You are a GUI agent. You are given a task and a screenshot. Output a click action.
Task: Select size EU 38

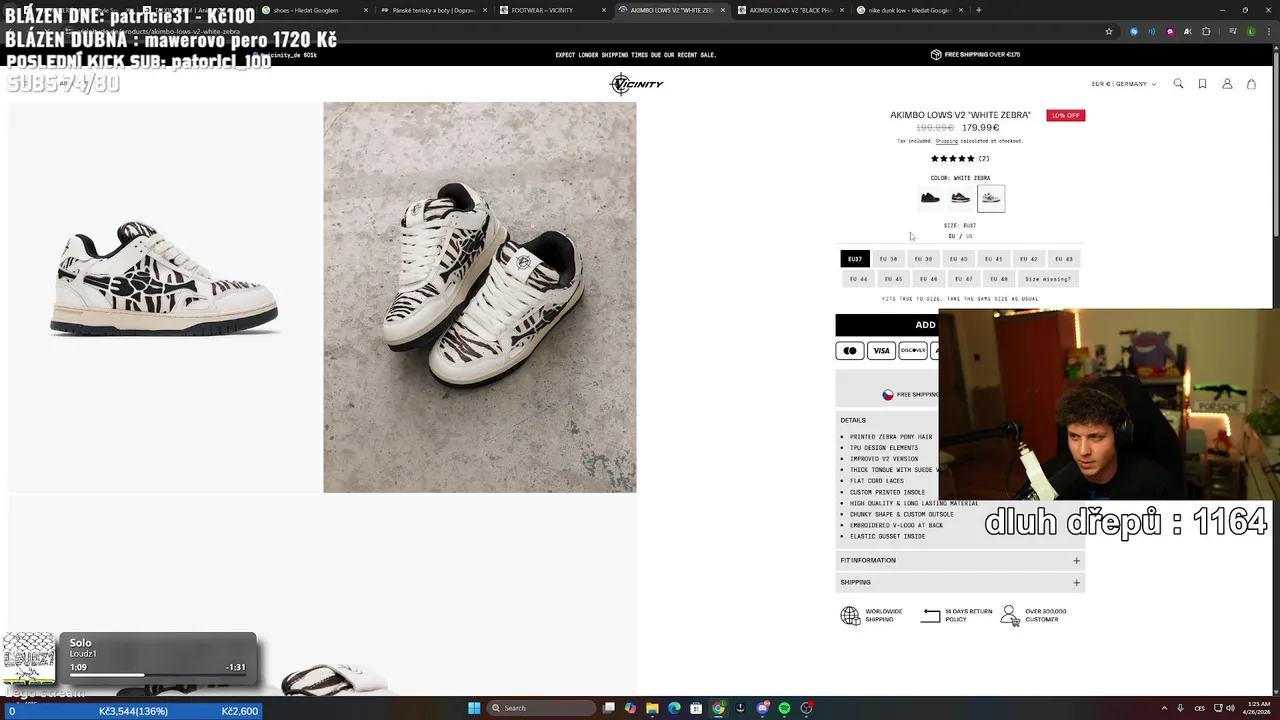[888, 259]
